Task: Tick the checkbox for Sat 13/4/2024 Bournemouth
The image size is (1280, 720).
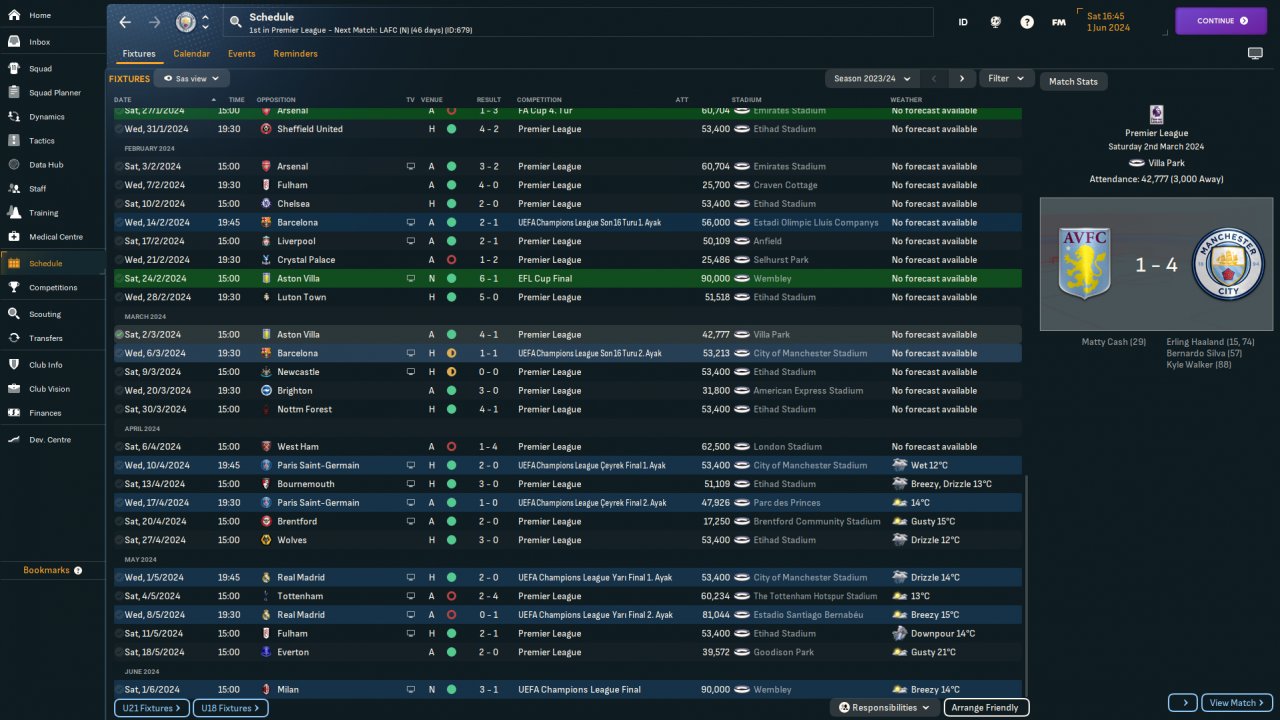Action: (119, 484)
